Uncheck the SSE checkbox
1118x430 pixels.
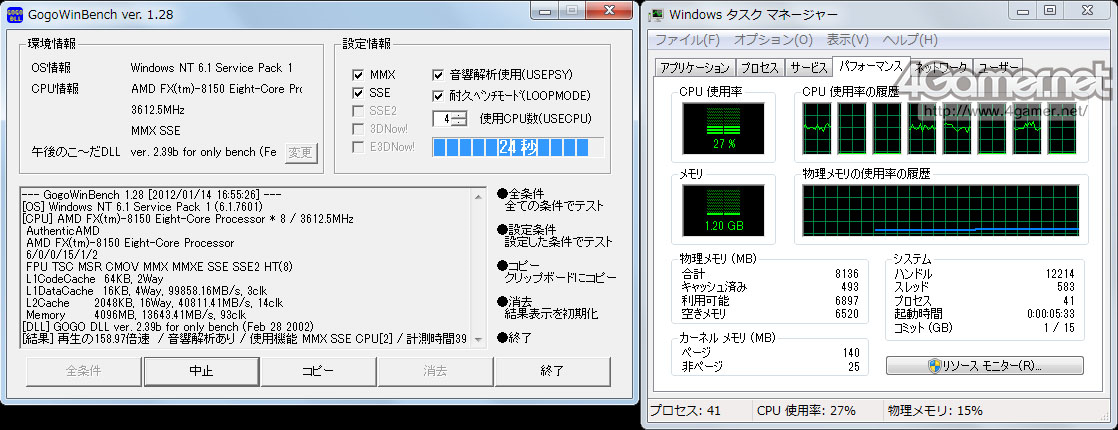[359, 93]
